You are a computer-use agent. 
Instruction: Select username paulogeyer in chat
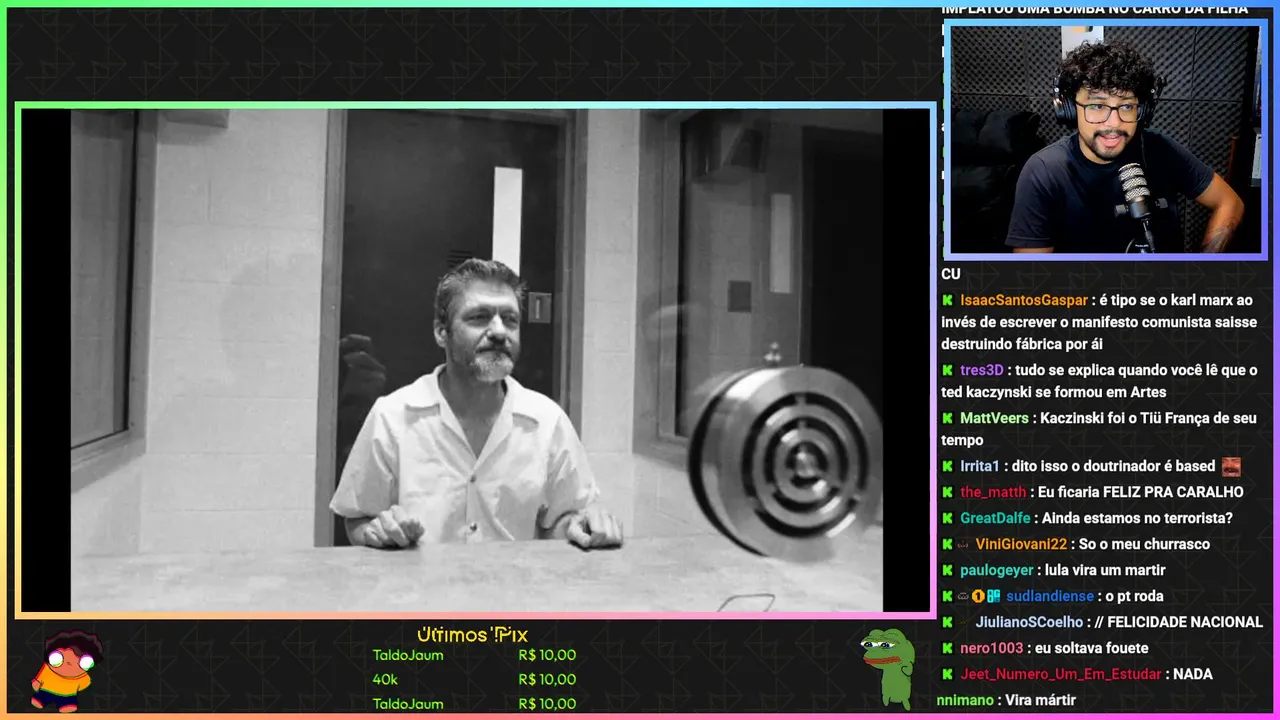pos(997,570)
